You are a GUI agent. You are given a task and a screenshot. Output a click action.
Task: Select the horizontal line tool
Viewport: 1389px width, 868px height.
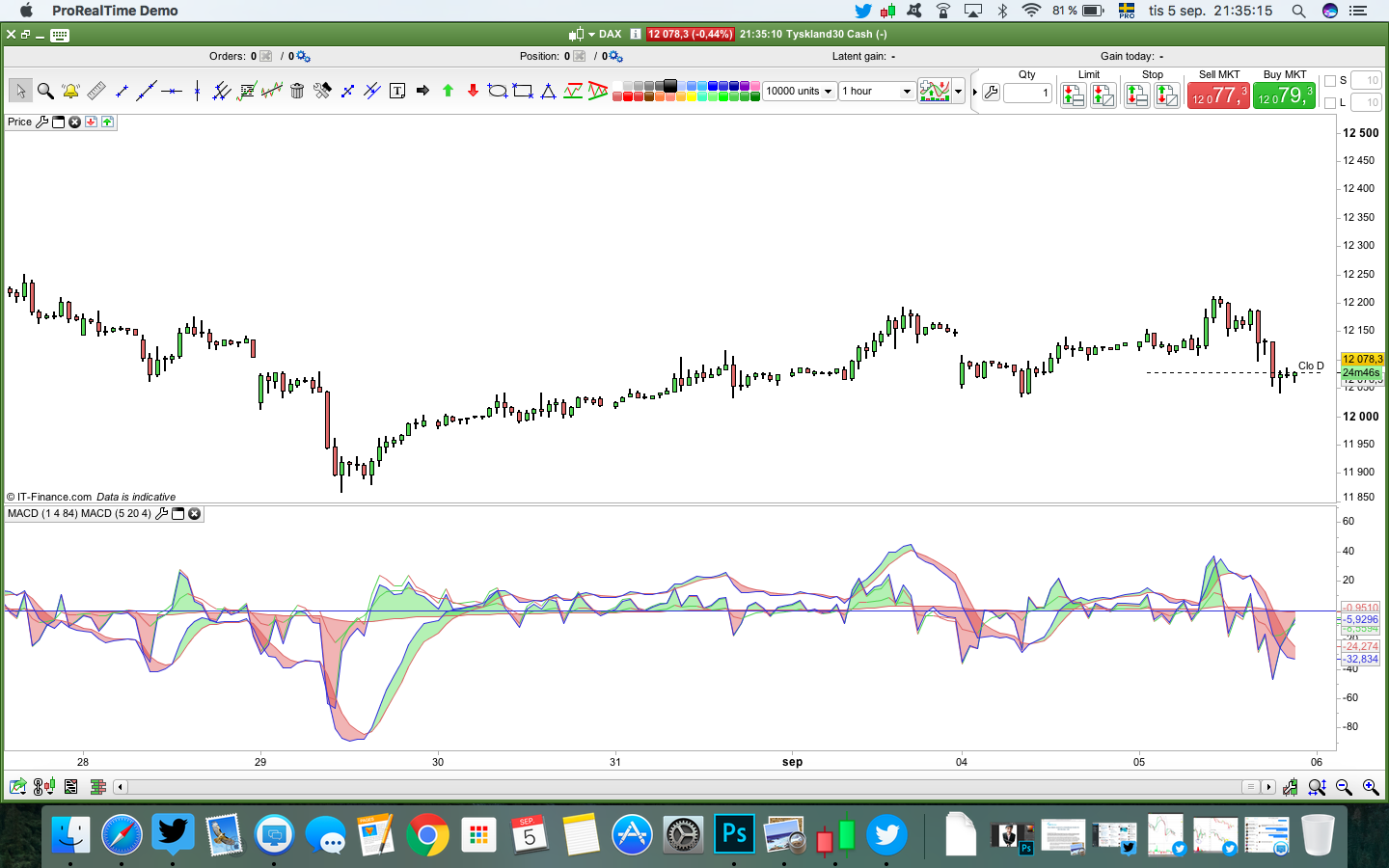click(172, 91)
